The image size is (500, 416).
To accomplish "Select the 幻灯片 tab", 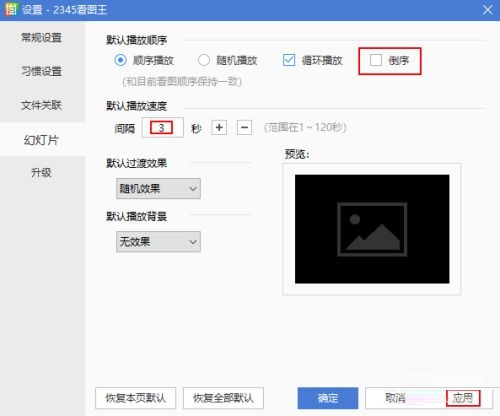I will coord(42,140).
